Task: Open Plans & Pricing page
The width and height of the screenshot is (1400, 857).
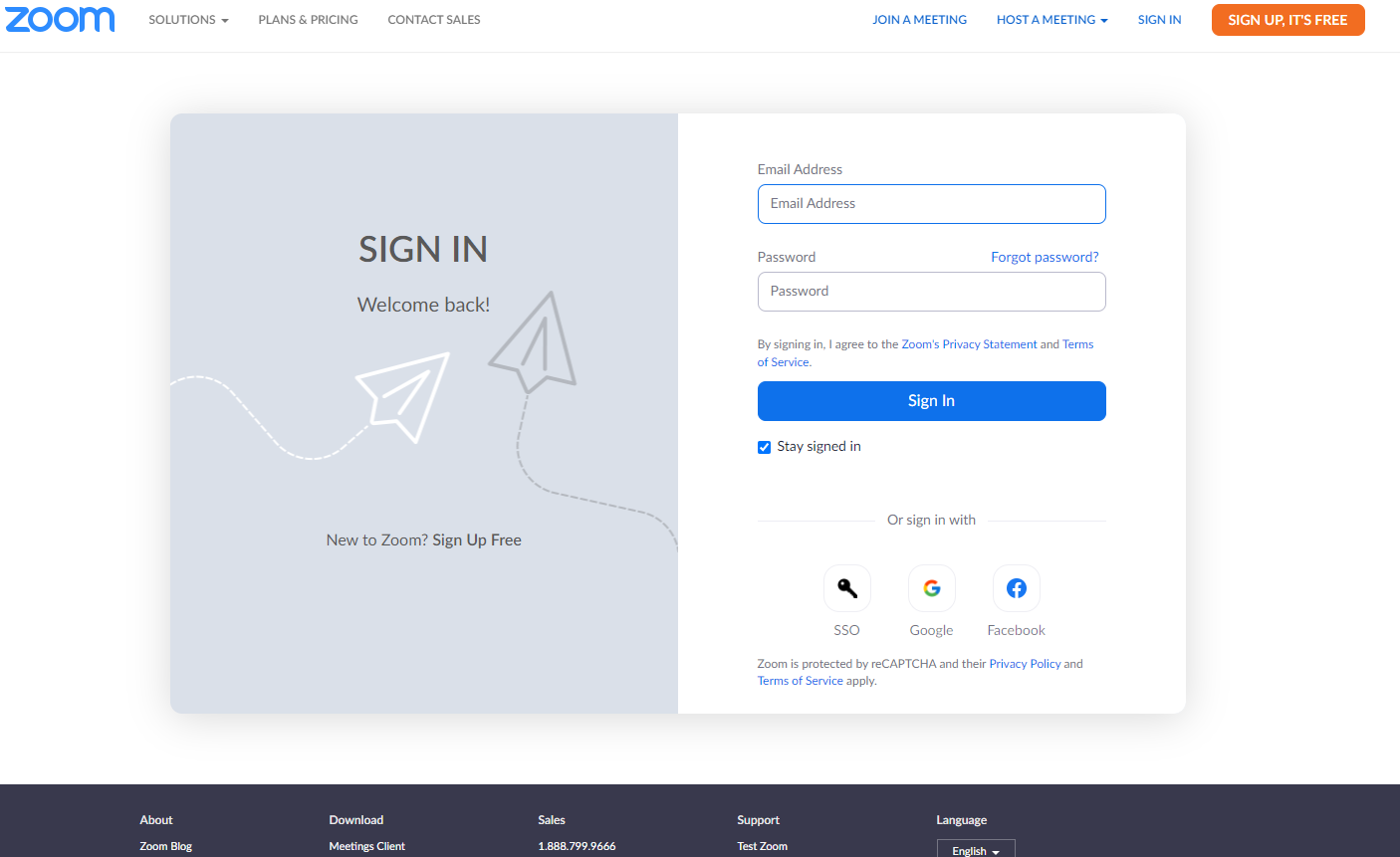Action: [308, 20]
